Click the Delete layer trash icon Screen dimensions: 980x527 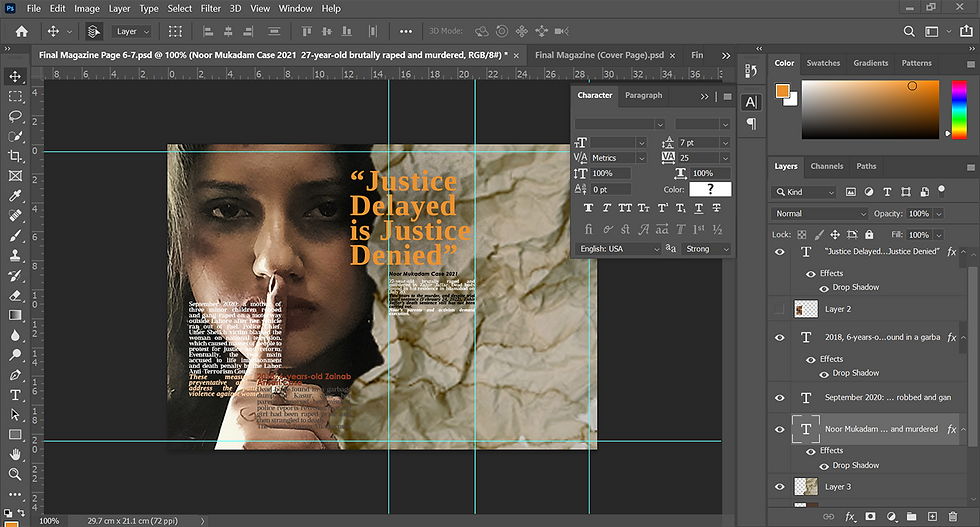point(953,517)
